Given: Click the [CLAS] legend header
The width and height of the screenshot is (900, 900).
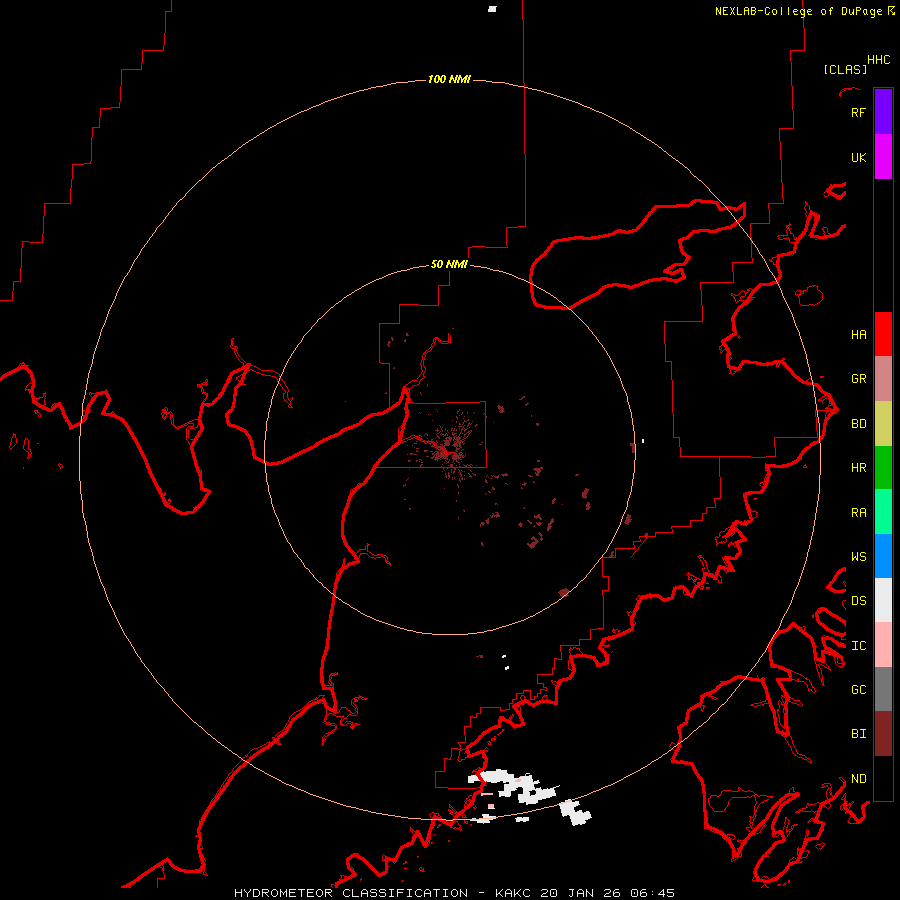Looking at the screenshot, I should click(845, 70).
